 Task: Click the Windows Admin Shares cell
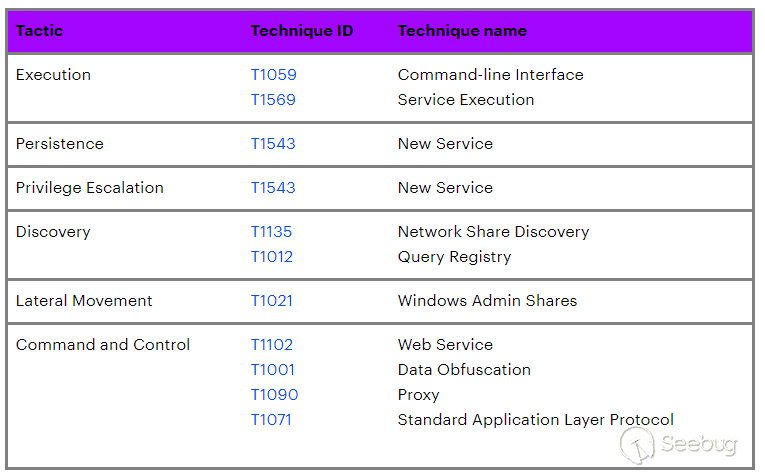tap(487, 301)
